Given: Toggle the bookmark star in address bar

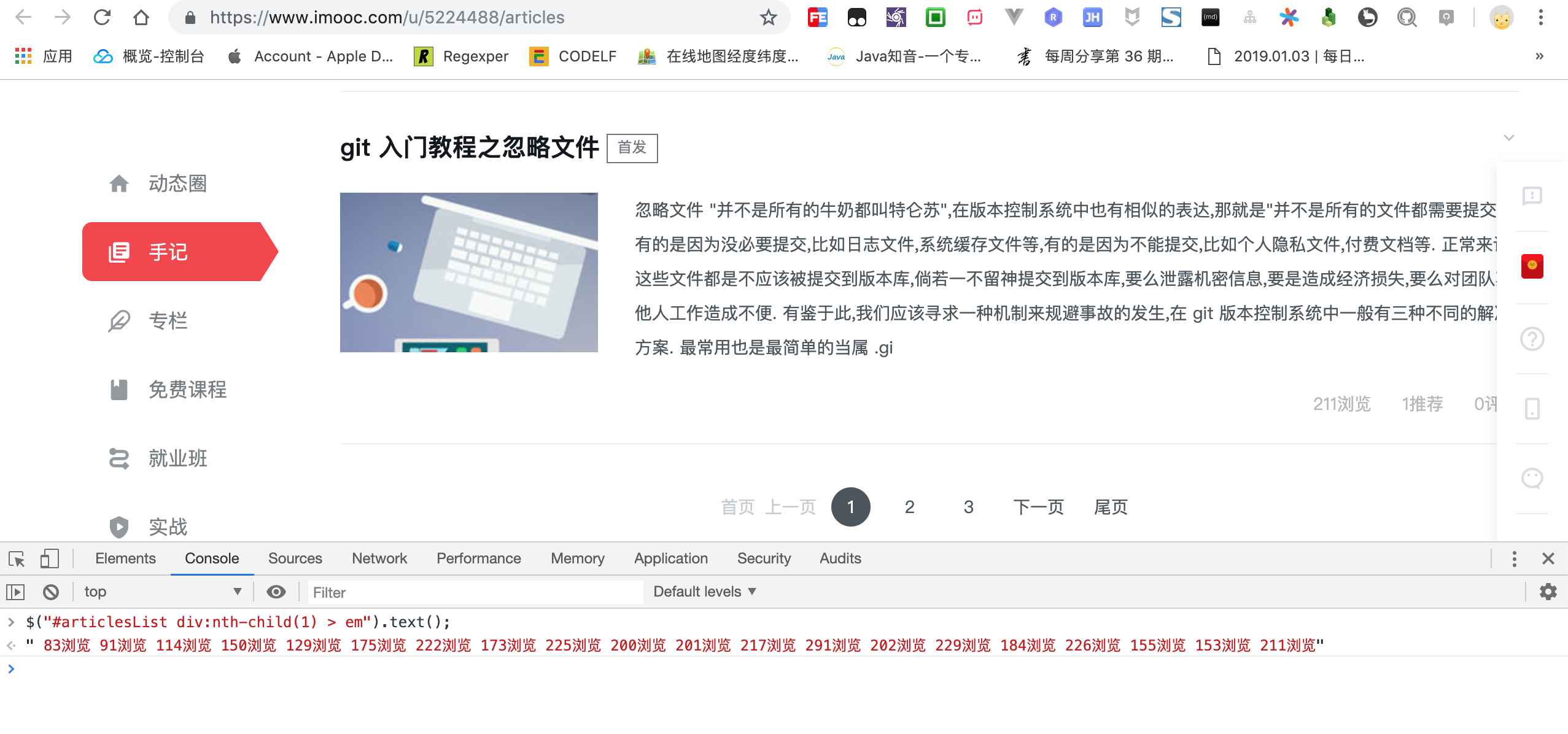Looking at the screenshot, I should pyautogui.click(x=769, y=17).
